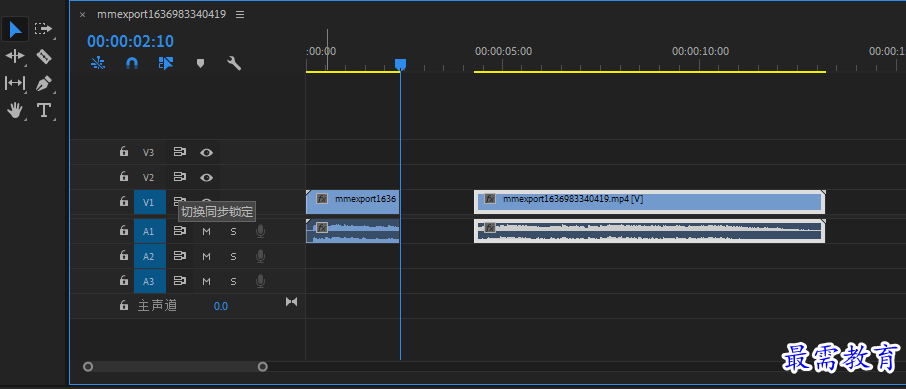Mute track A2
This screenshot has width=906, height=389.
pos(206,257)
